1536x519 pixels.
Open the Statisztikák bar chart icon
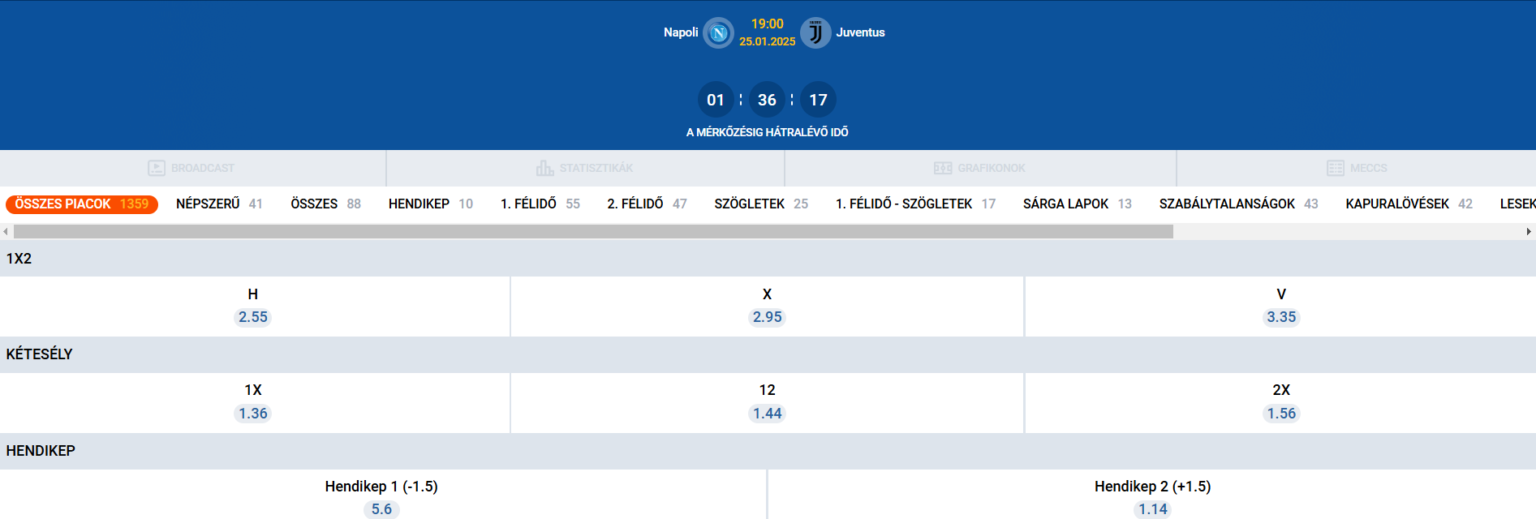[545, 168]
